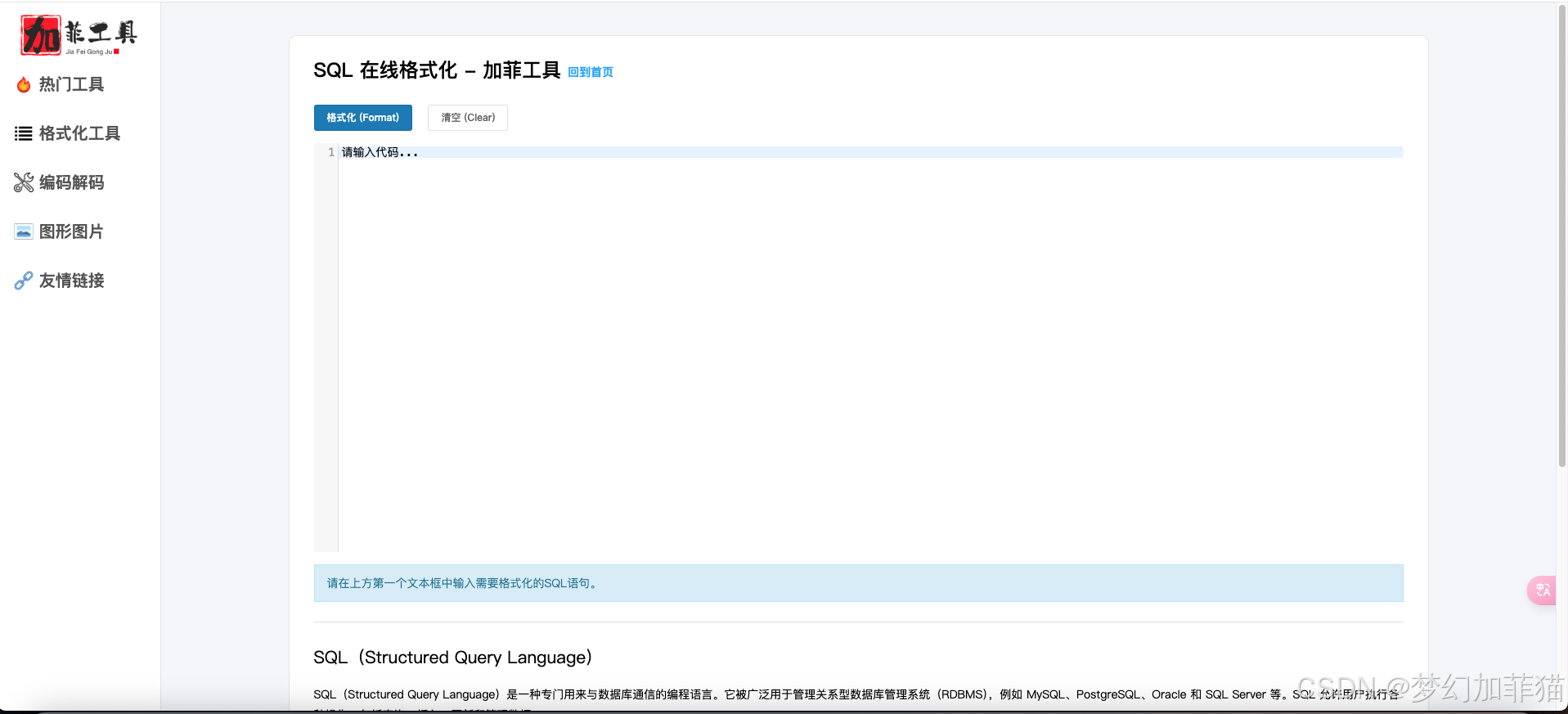Click the wrench icon beside 编码解码
The width and height of the screenshot is (1568, 714).
click(x=24, y=182)
